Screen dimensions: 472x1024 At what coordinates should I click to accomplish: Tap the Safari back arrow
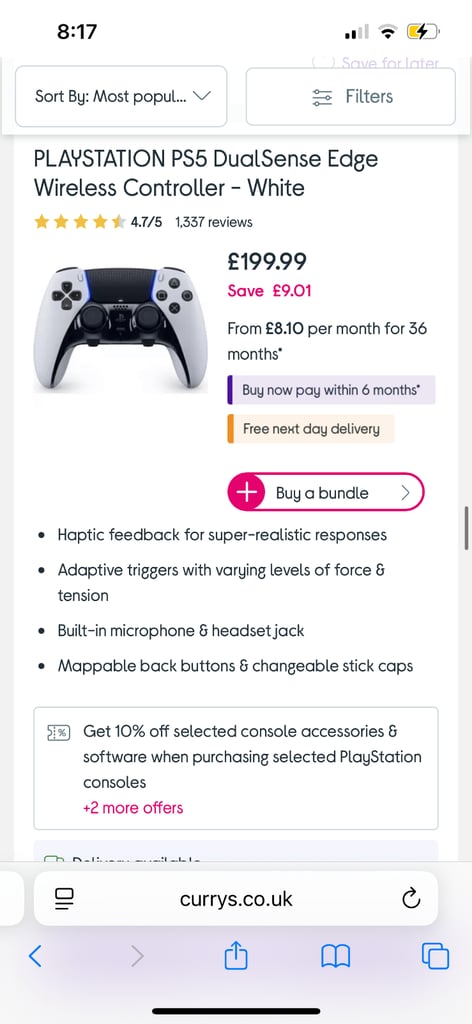(x=35, y=956)
